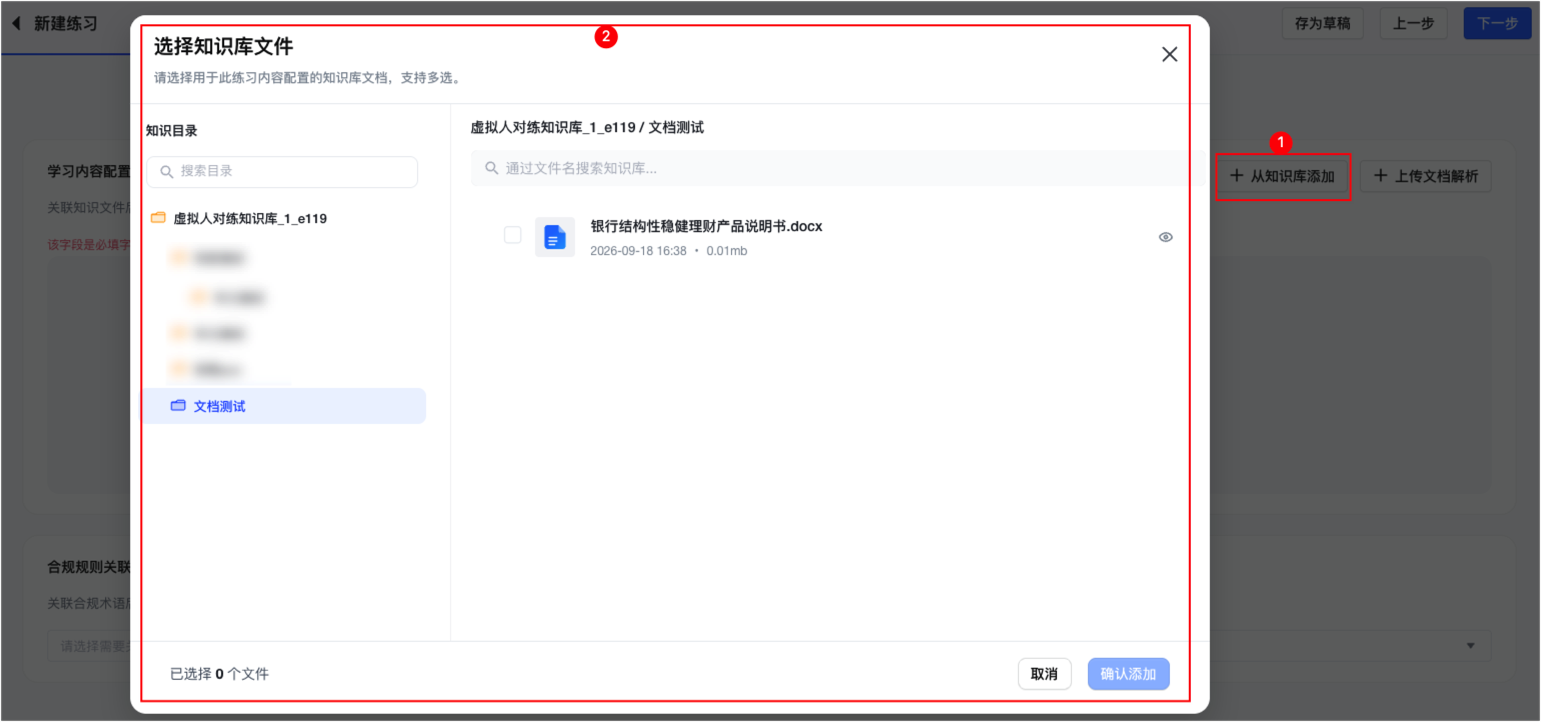The width and height of the screenshot is (1541, 722).
Task: Click the breadcrumb 虚拟人对练知识库_1_e119 / 文档测试
Action: pos(587,128)
